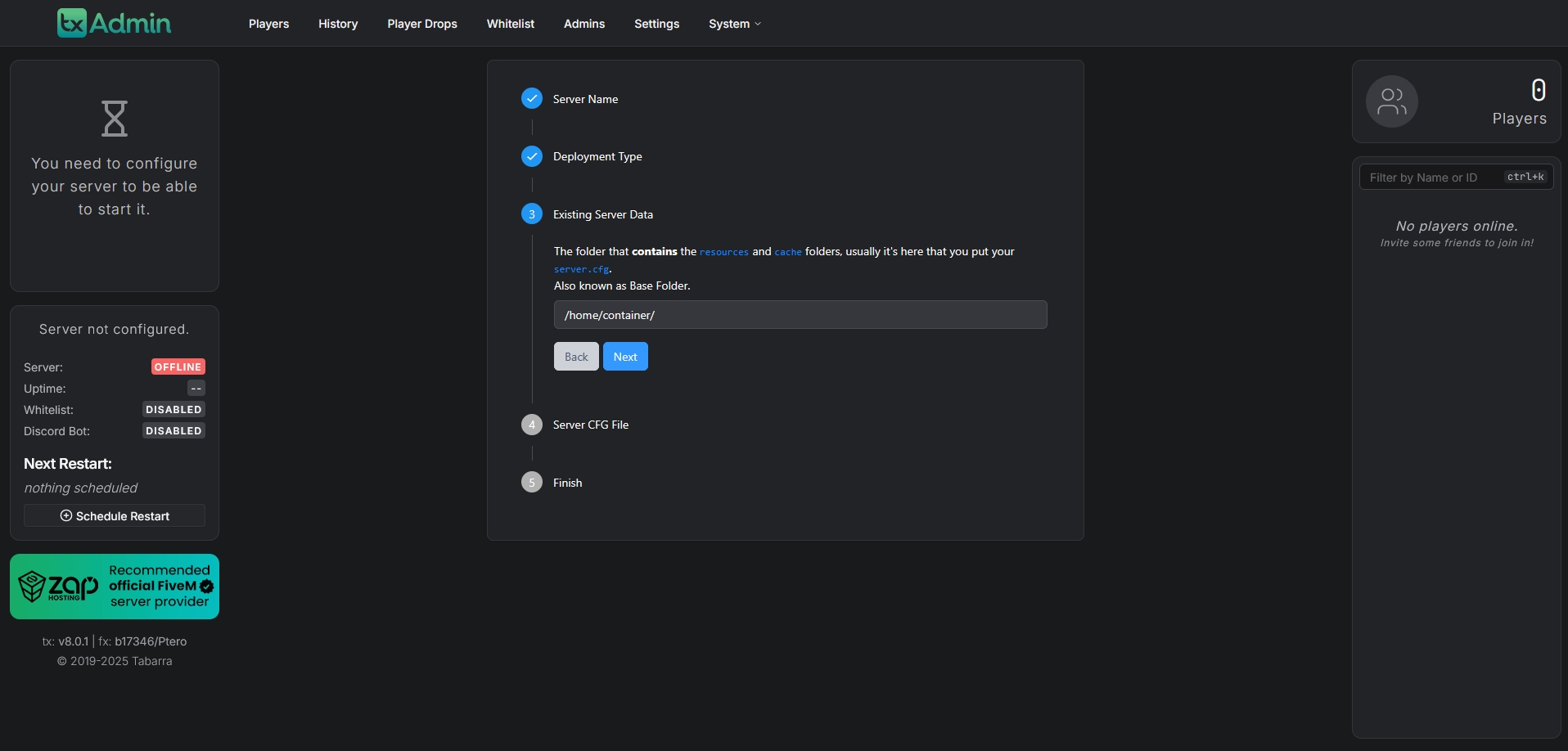Screen dimensions: 1568x751
Task: Open the Players menu
Action: [x=268, y=24]
